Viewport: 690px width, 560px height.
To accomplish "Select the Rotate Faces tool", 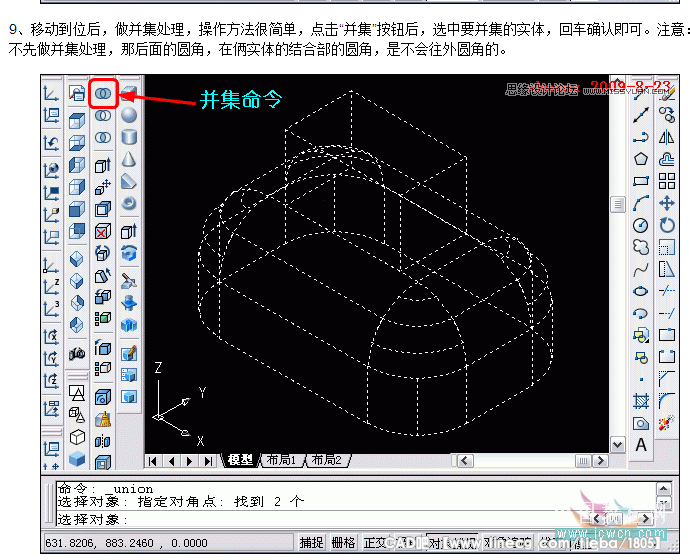I will pos(103,253).
